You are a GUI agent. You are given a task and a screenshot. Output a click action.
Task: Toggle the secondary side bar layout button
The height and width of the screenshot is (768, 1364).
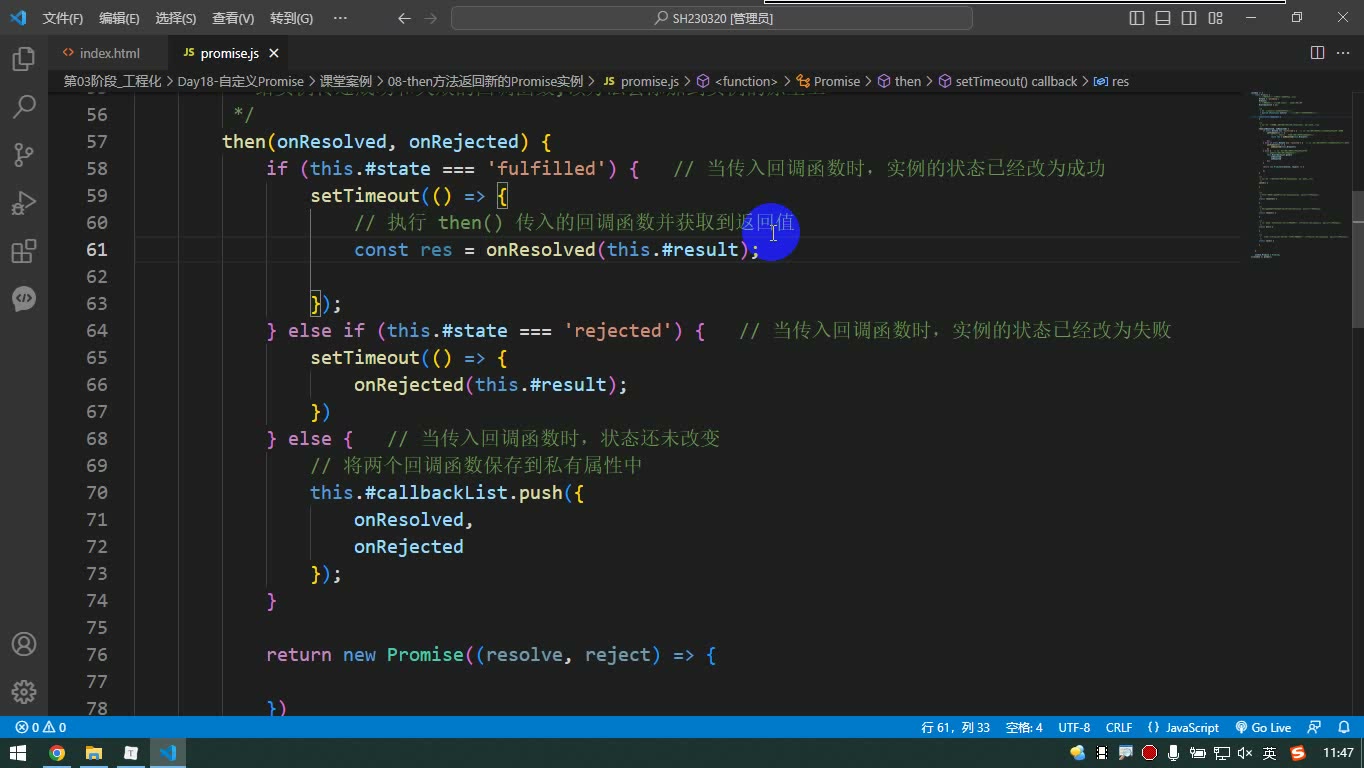[1189, 18]
